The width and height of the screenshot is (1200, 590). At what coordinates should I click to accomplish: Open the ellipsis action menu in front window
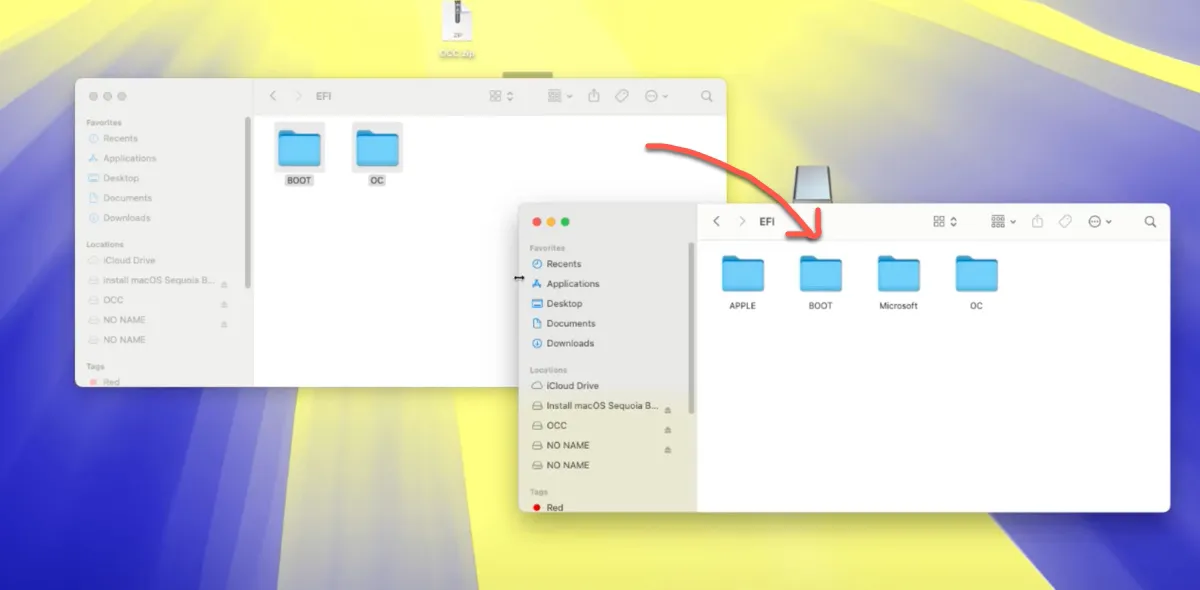click(x=1100, y=222)
